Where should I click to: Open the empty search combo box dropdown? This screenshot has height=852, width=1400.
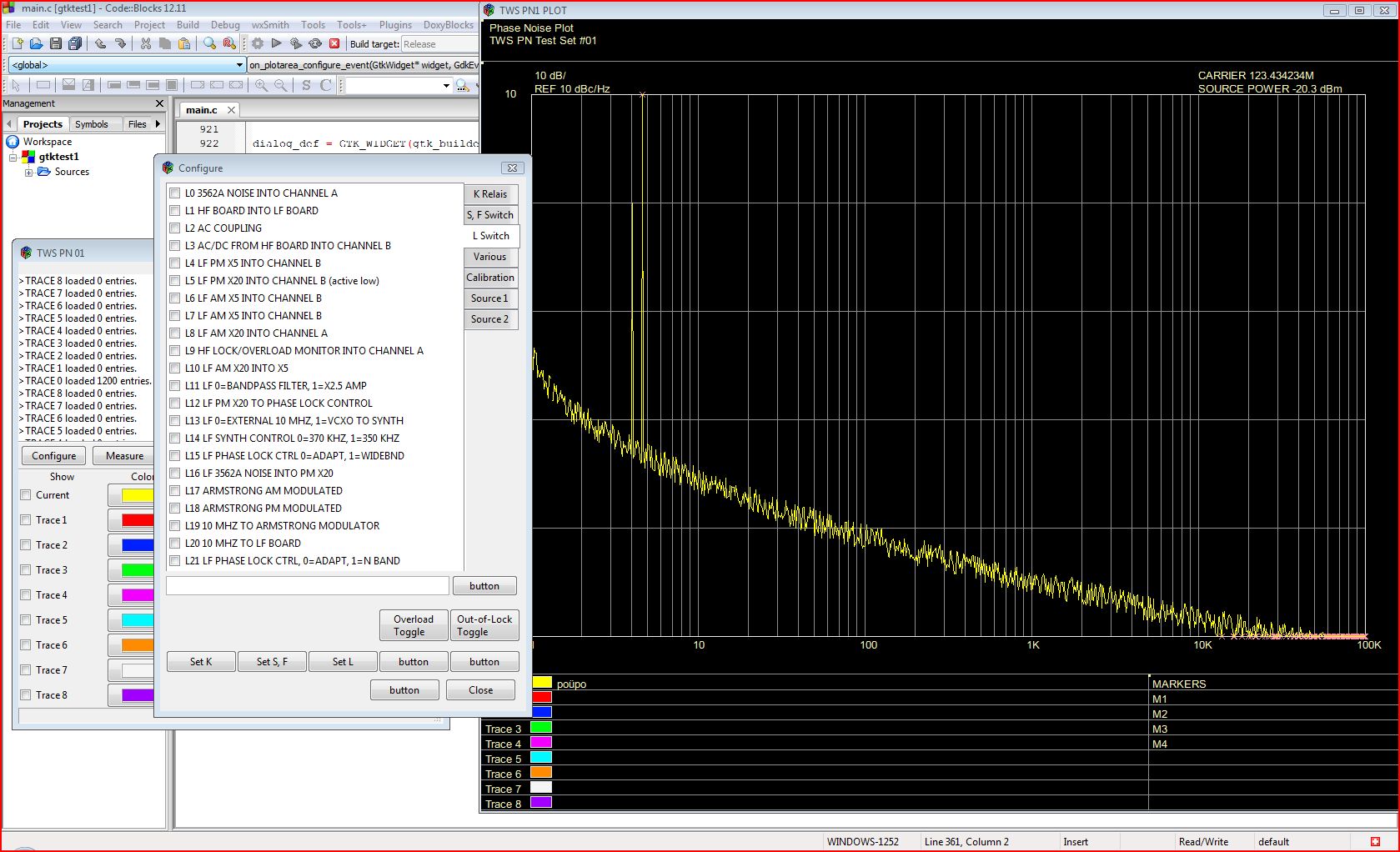(446, 86)
